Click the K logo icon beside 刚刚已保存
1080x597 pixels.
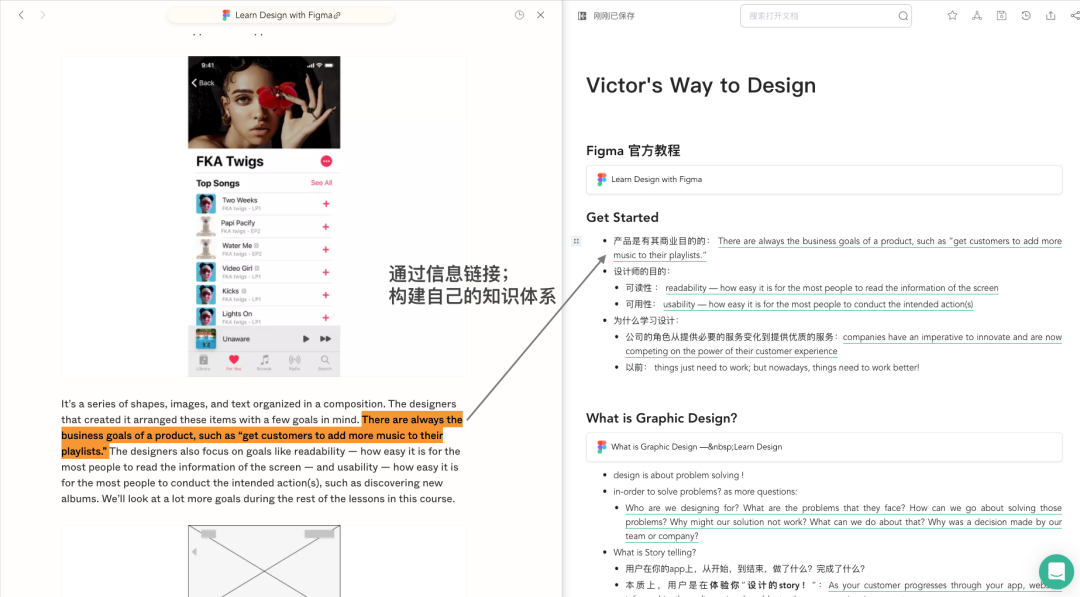pos(582,15)
